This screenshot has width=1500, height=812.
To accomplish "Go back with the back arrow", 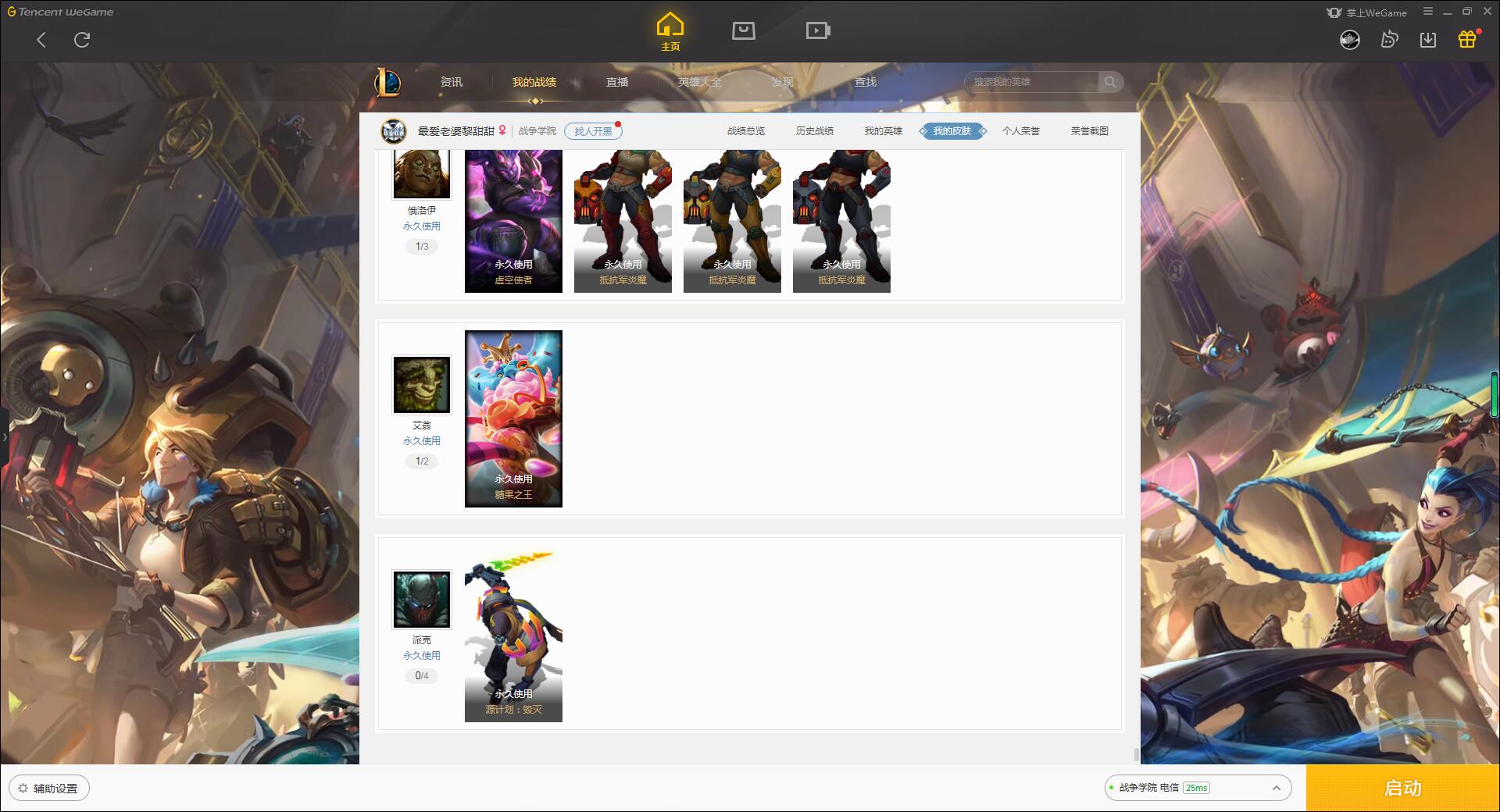I will point(41,40).
